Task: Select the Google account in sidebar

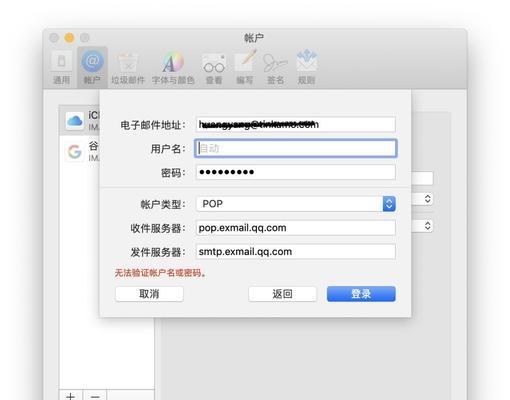Action: 79,151
